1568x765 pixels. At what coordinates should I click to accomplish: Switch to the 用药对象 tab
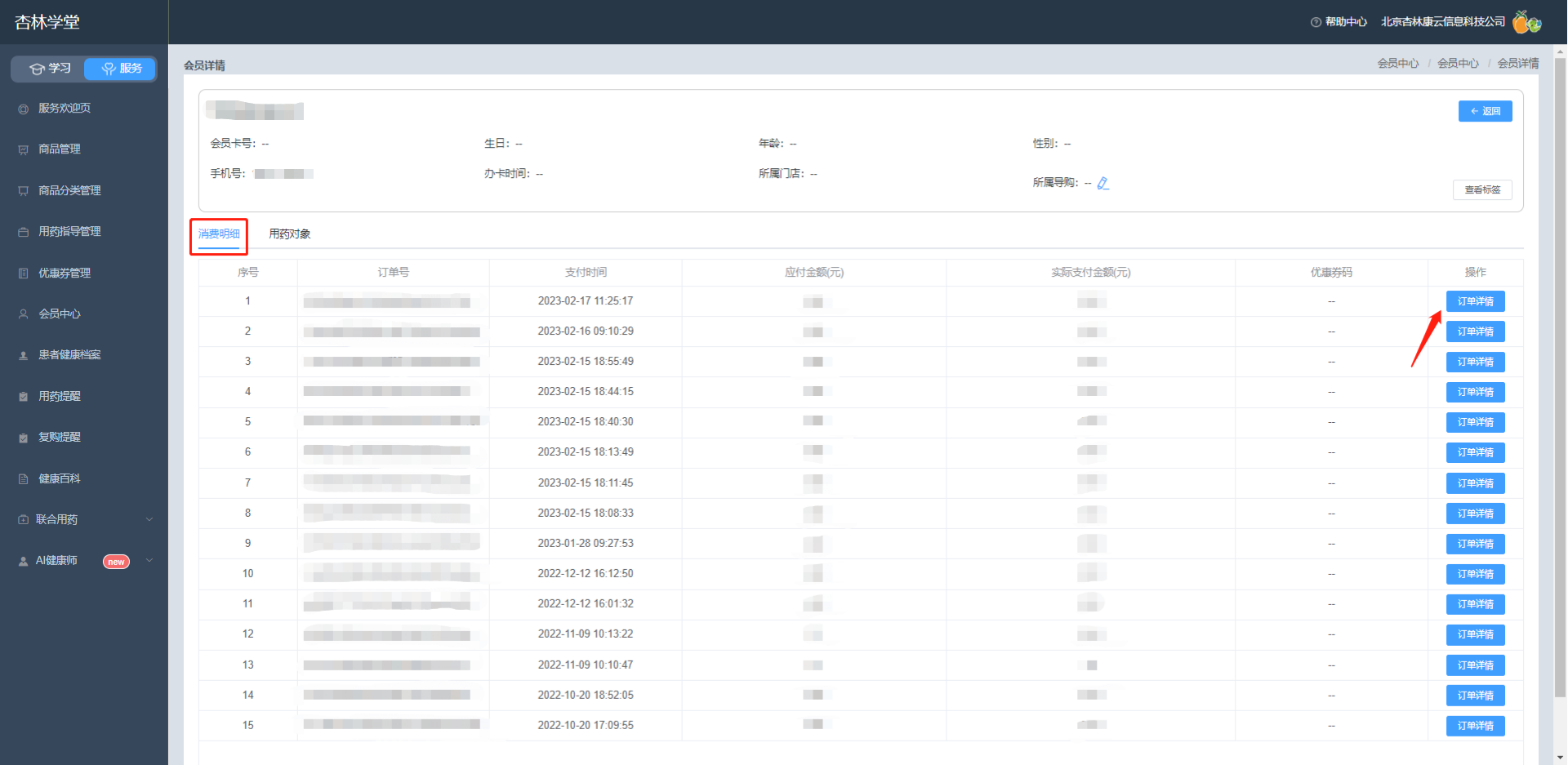(x=290, y=234)
